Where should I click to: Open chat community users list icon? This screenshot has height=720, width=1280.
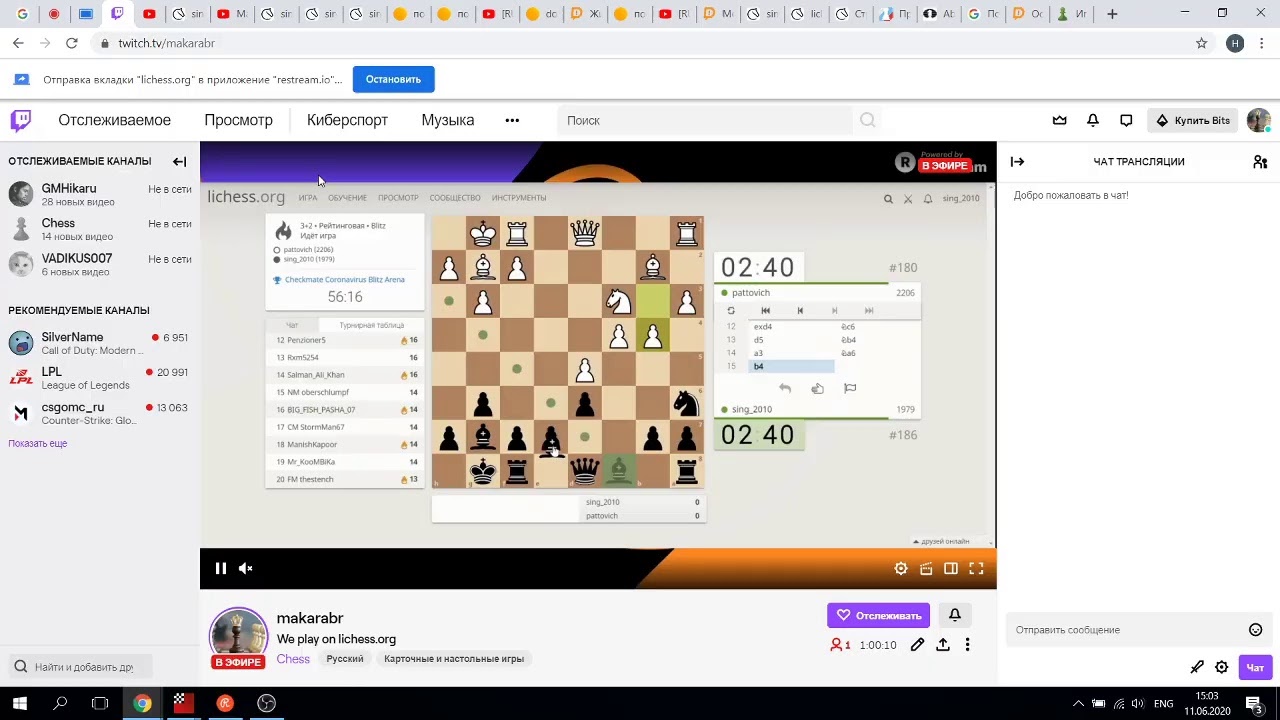pyautogui.click(x=1260, y=161)
